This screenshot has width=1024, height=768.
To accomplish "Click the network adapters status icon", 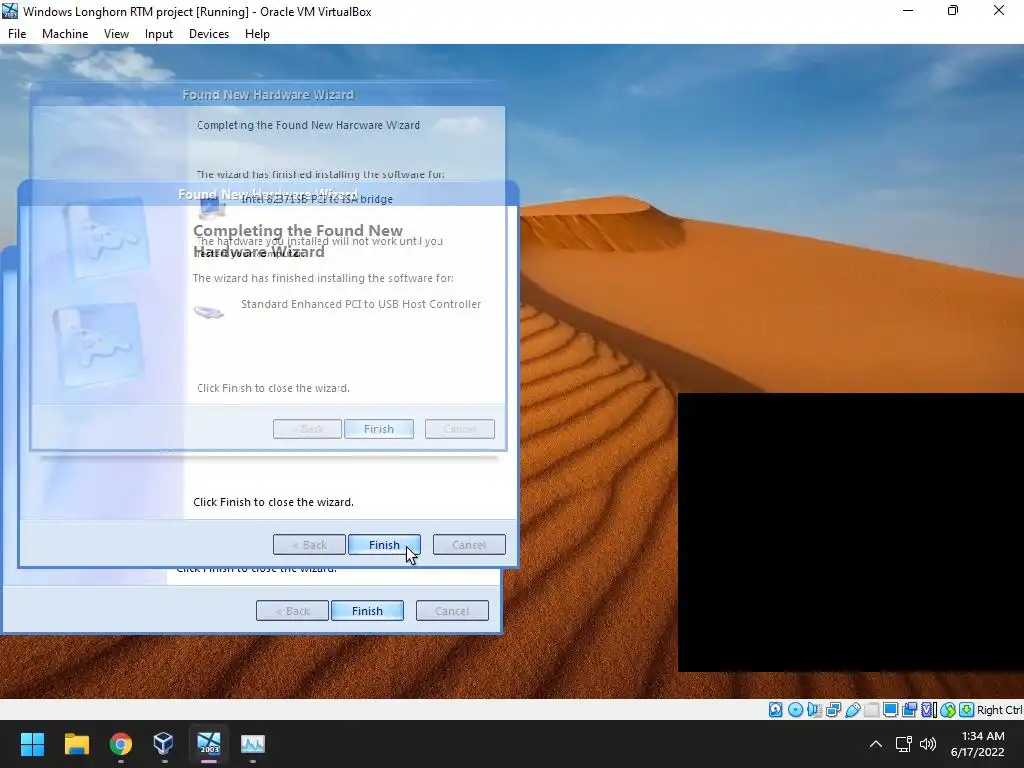I will pos(833,710).
